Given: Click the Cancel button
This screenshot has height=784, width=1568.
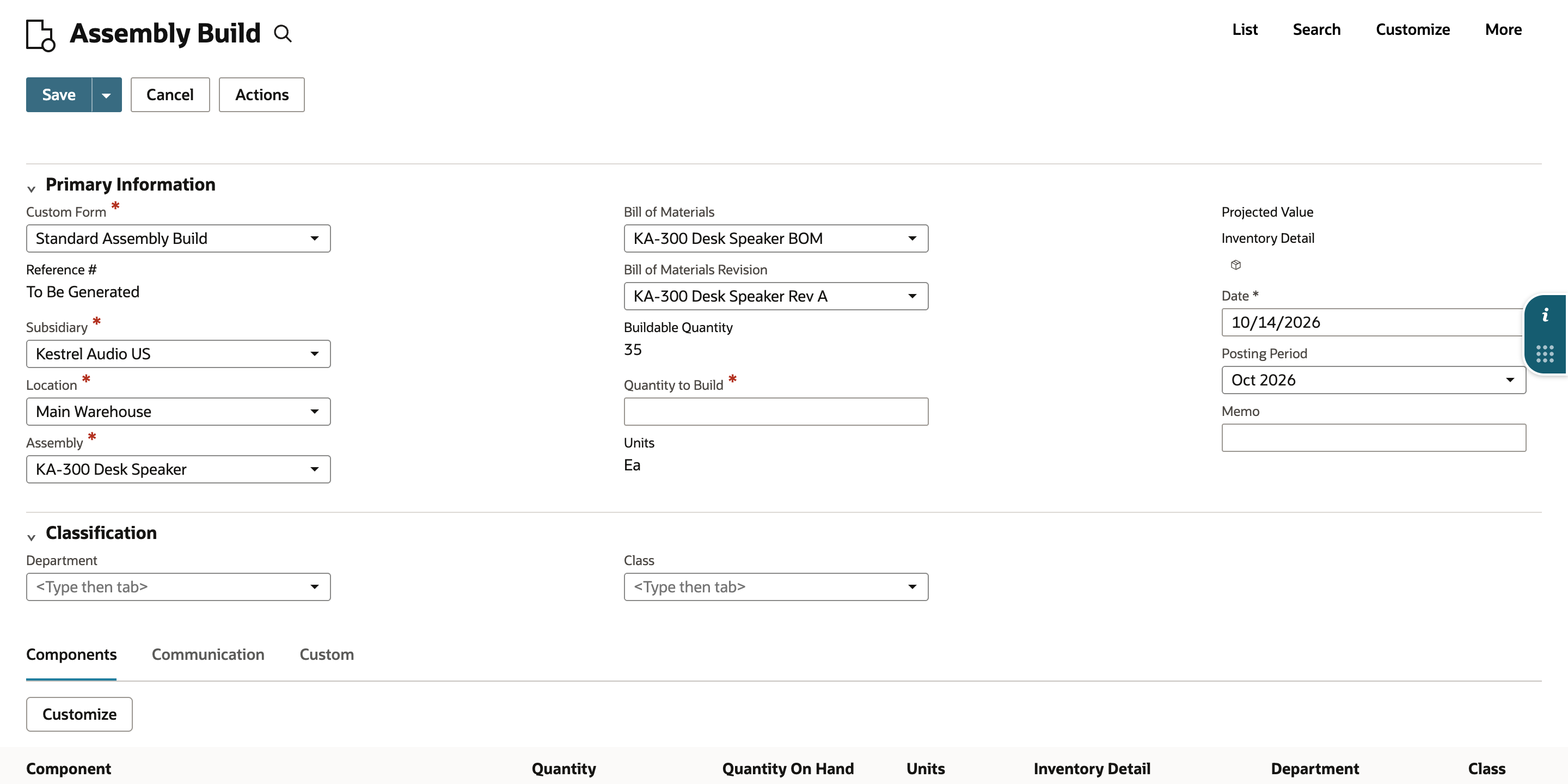Looking at the screenshot, I should click(170, 95).
